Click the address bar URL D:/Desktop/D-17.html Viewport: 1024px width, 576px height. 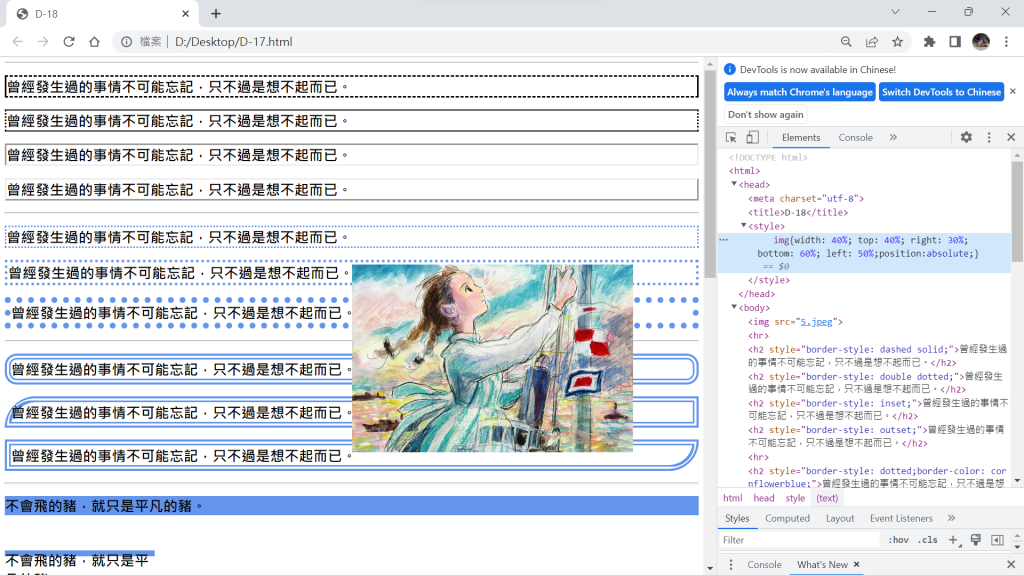click(x=233, y=42)
